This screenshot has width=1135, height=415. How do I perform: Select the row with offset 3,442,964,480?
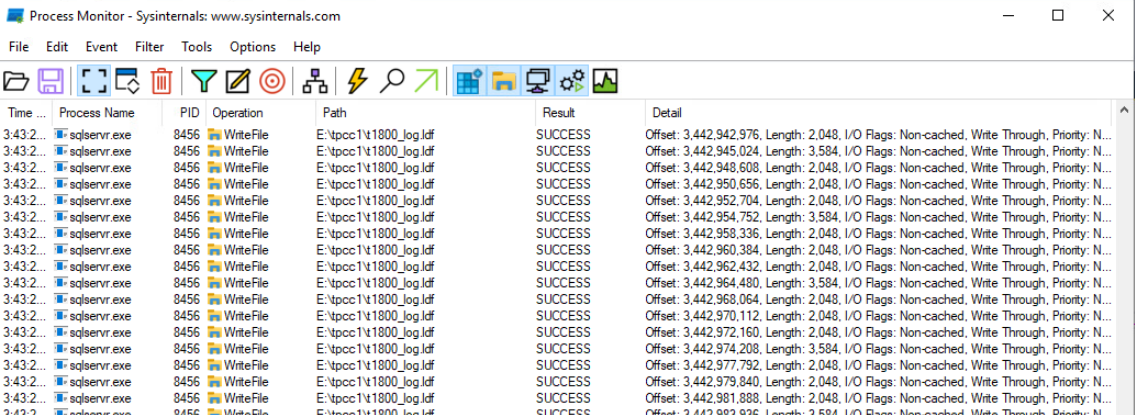(x=557, y=282)
